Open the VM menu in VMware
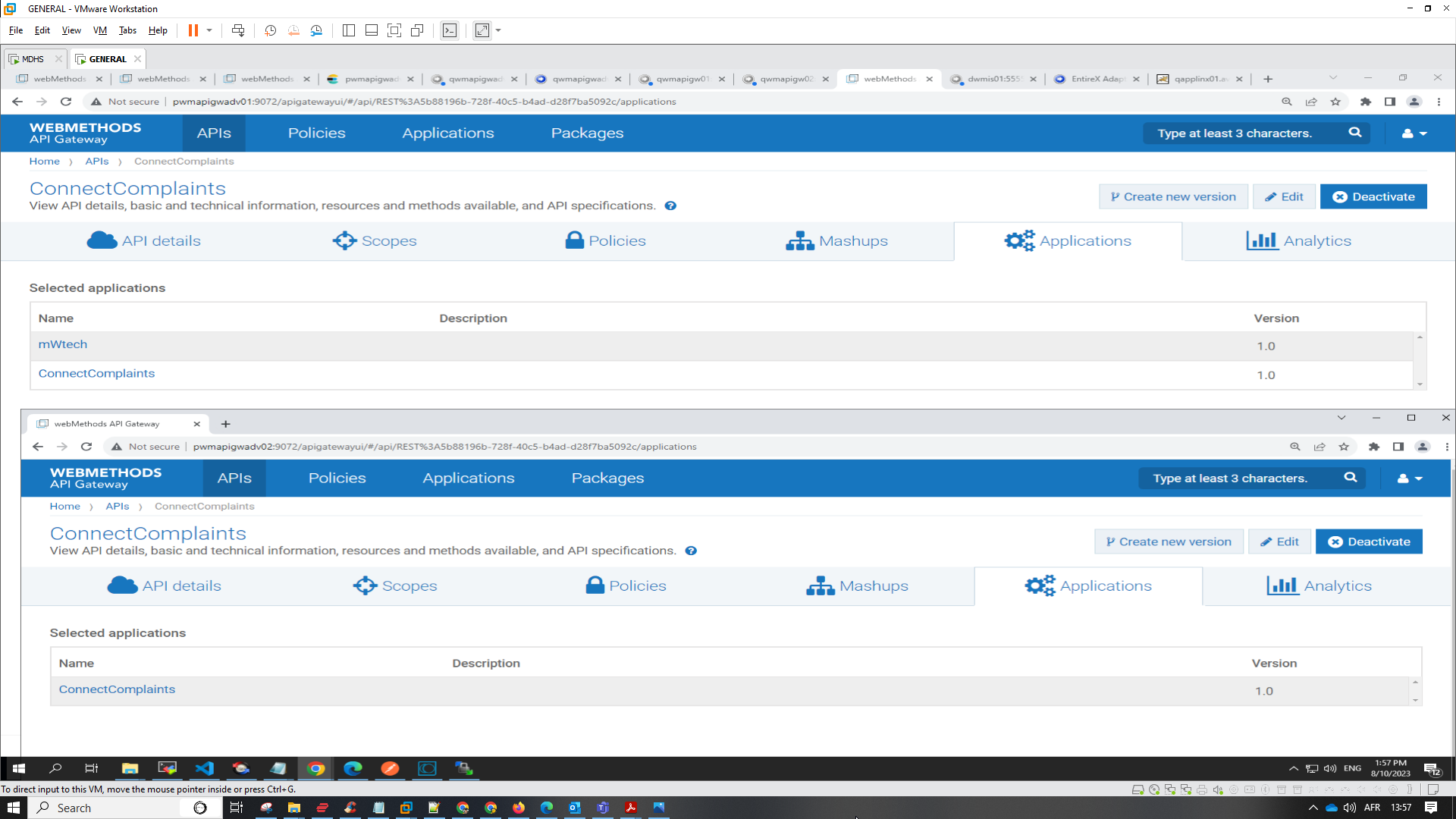The image size is (1456, 819). point(99,30)
